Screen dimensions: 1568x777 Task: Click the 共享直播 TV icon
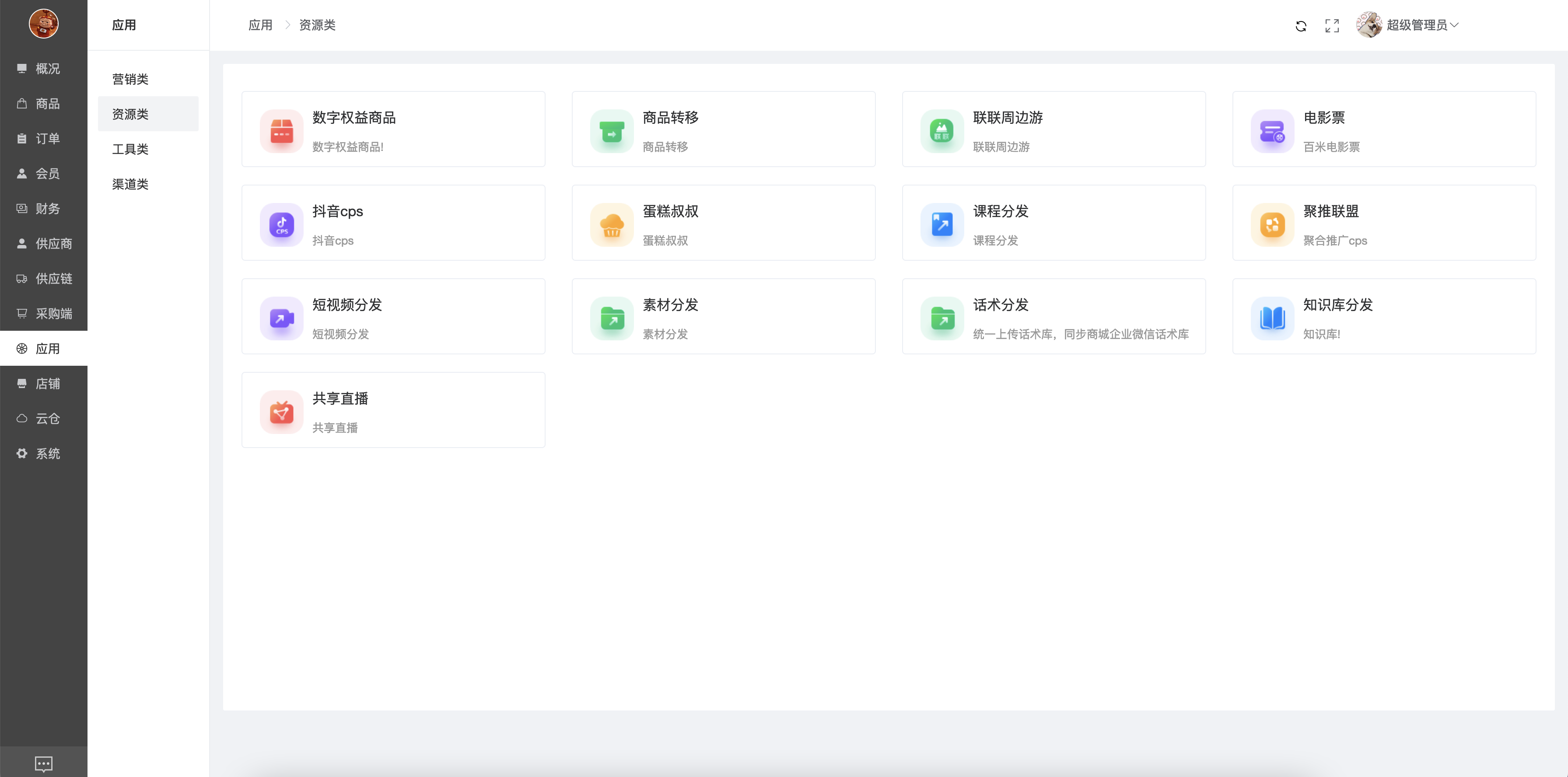(281, 412)
